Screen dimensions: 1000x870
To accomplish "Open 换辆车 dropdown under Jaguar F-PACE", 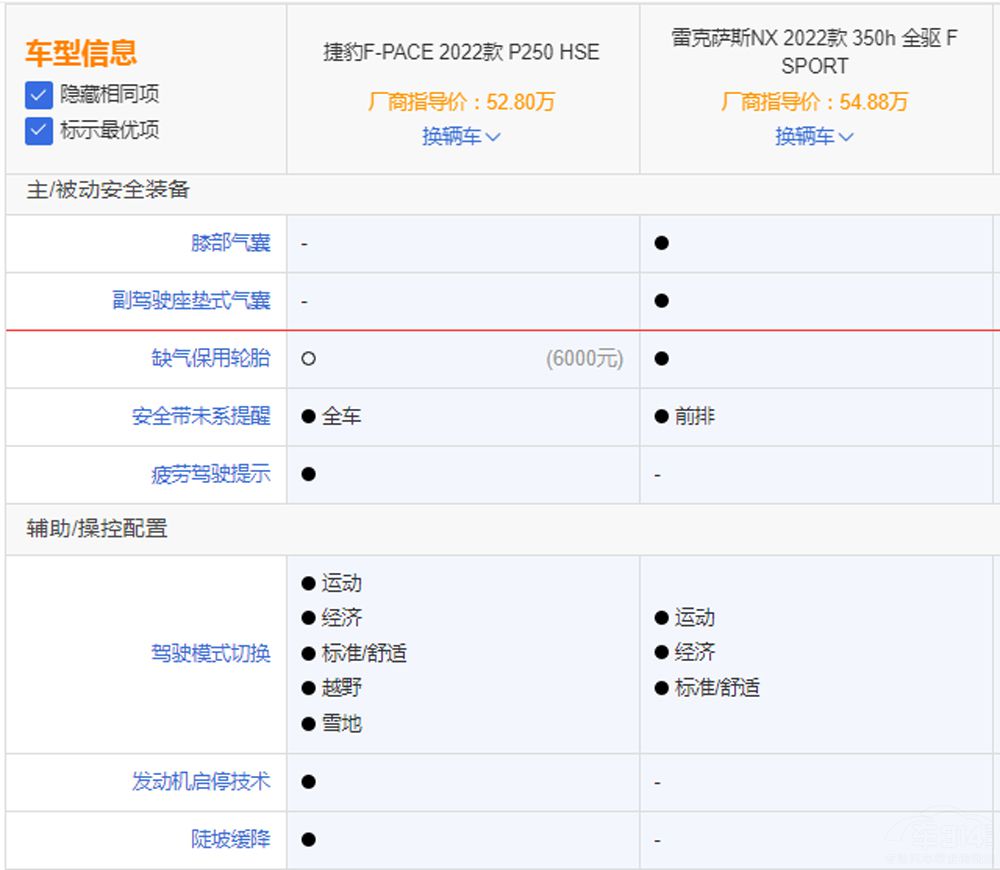I will 461,137.
